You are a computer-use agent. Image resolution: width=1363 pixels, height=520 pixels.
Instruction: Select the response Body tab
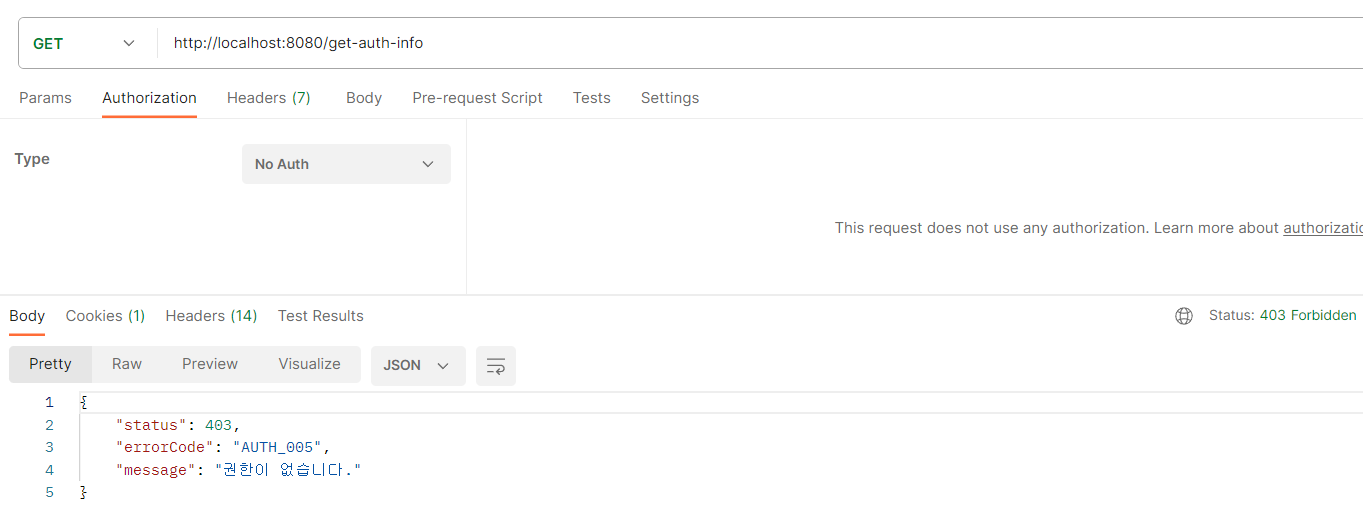click(27, 316)
